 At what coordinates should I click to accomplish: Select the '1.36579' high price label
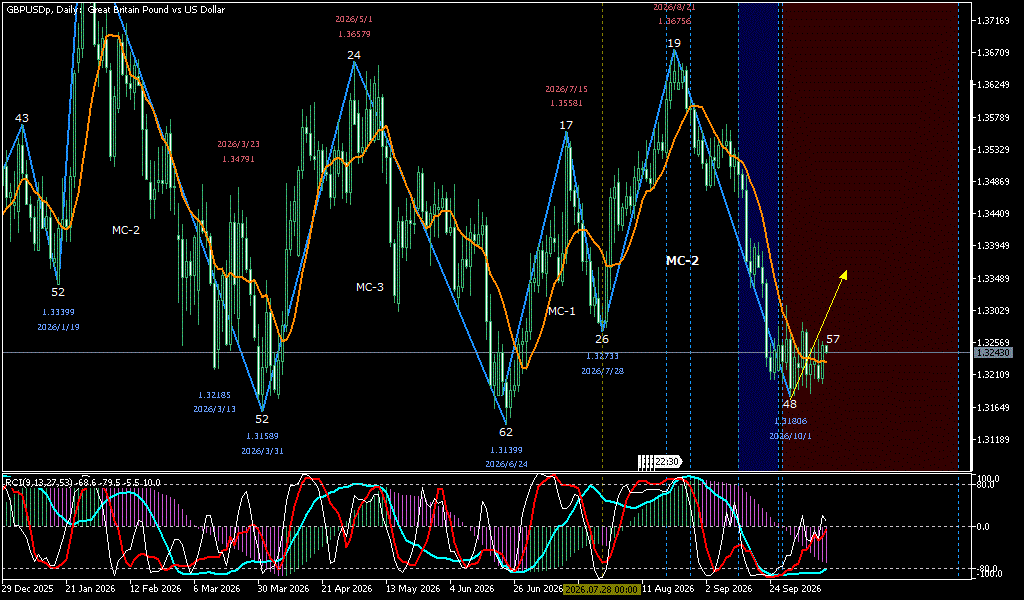click(x=355, y=34)
